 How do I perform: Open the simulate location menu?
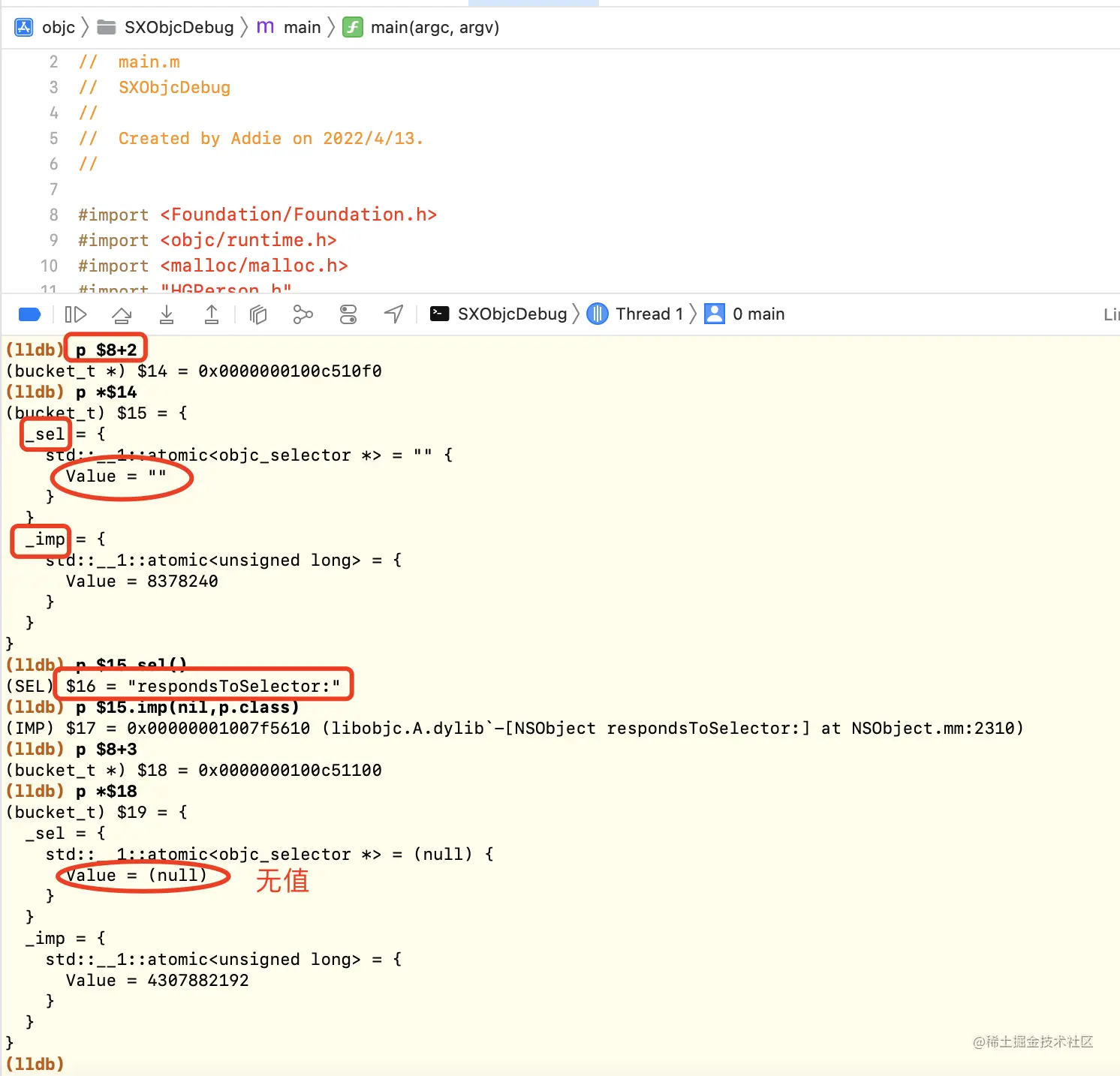394,314
